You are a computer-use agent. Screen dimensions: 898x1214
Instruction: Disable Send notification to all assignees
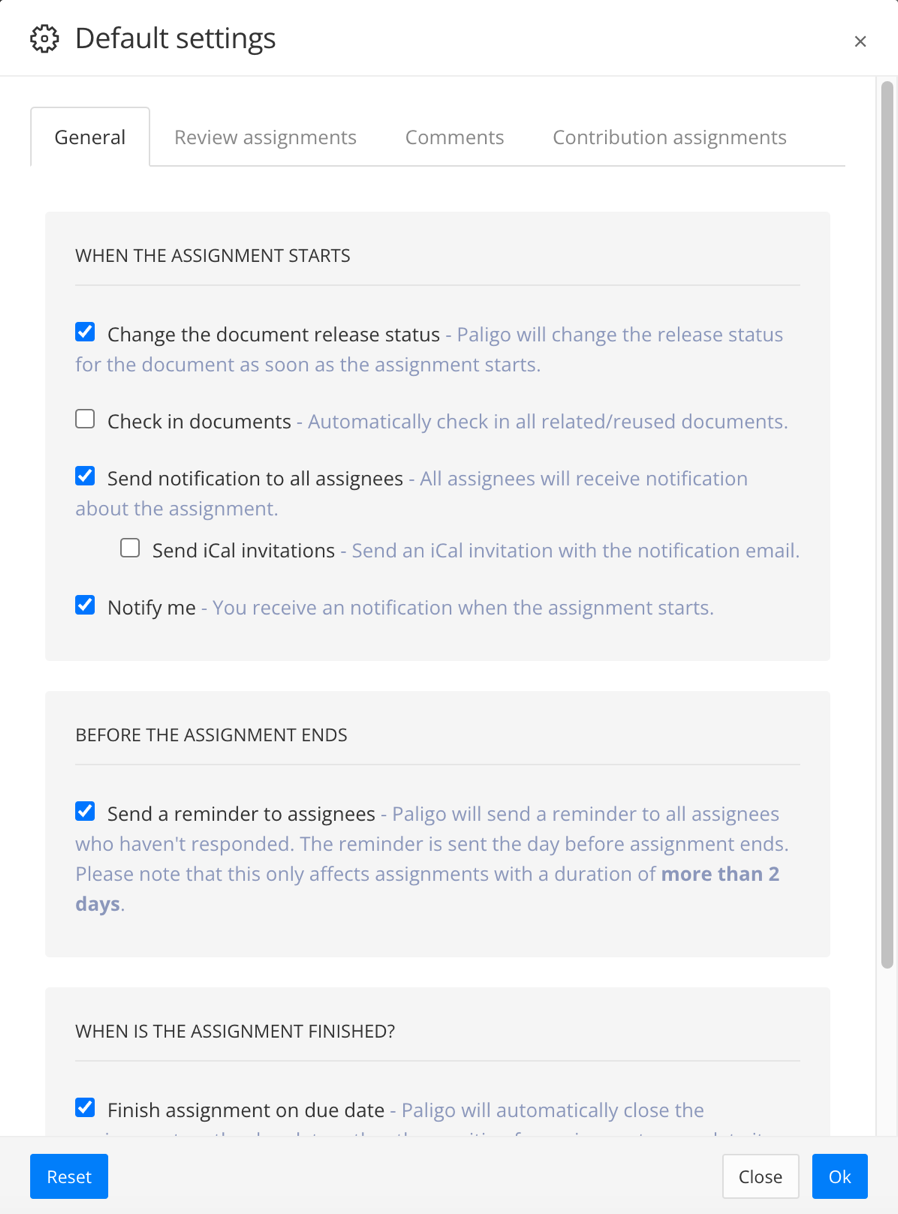tap(85, 475)
